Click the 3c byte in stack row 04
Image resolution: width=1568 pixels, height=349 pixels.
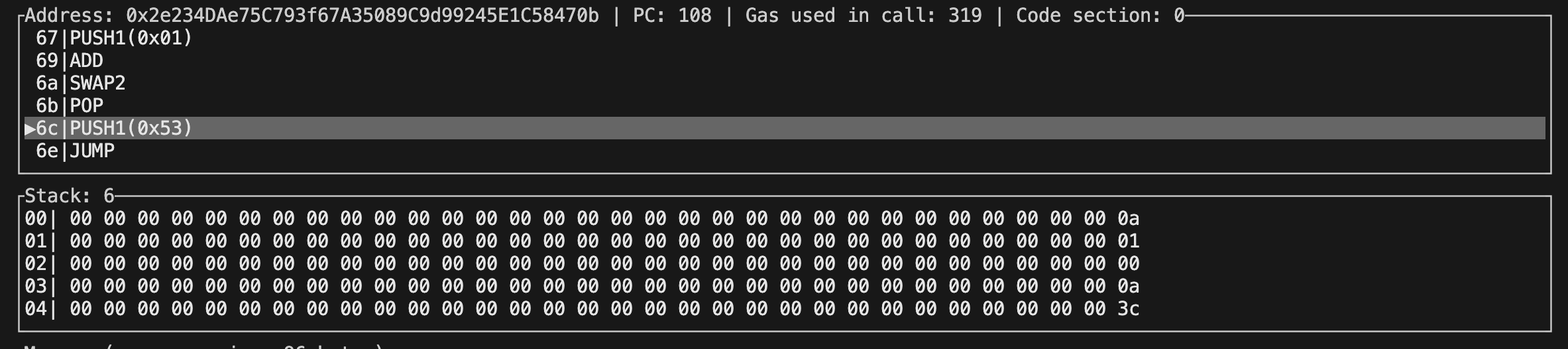pyautogui.click(x=1128, y=309)
